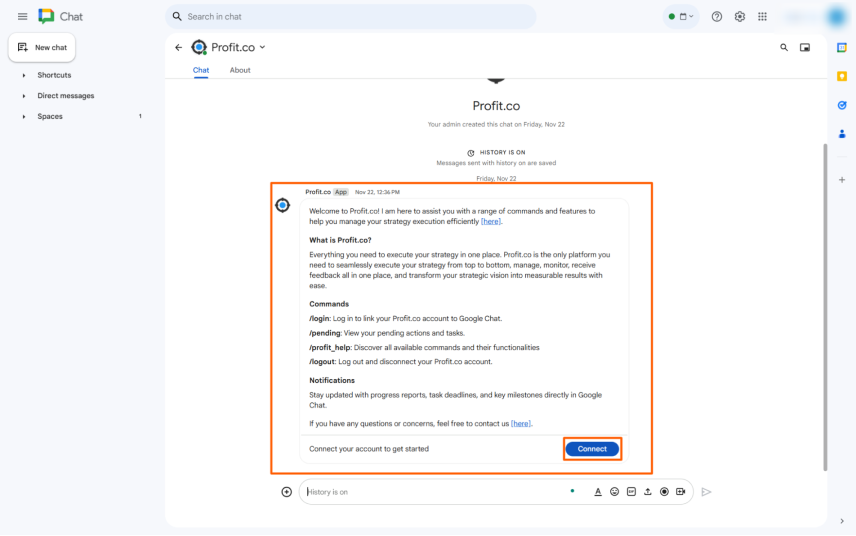Switch to the Chat tab

pyautogui.click(x=201, y=70)
